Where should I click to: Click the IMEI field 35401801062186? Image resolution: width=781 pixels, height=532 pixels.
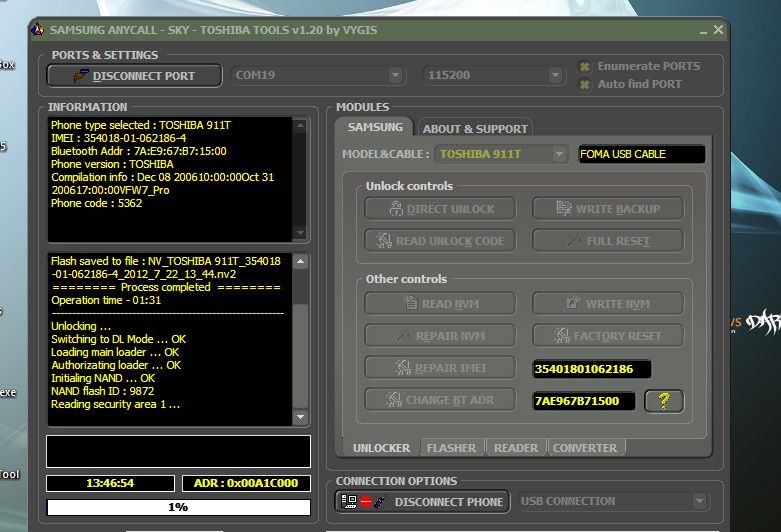(x=592, y=369)
